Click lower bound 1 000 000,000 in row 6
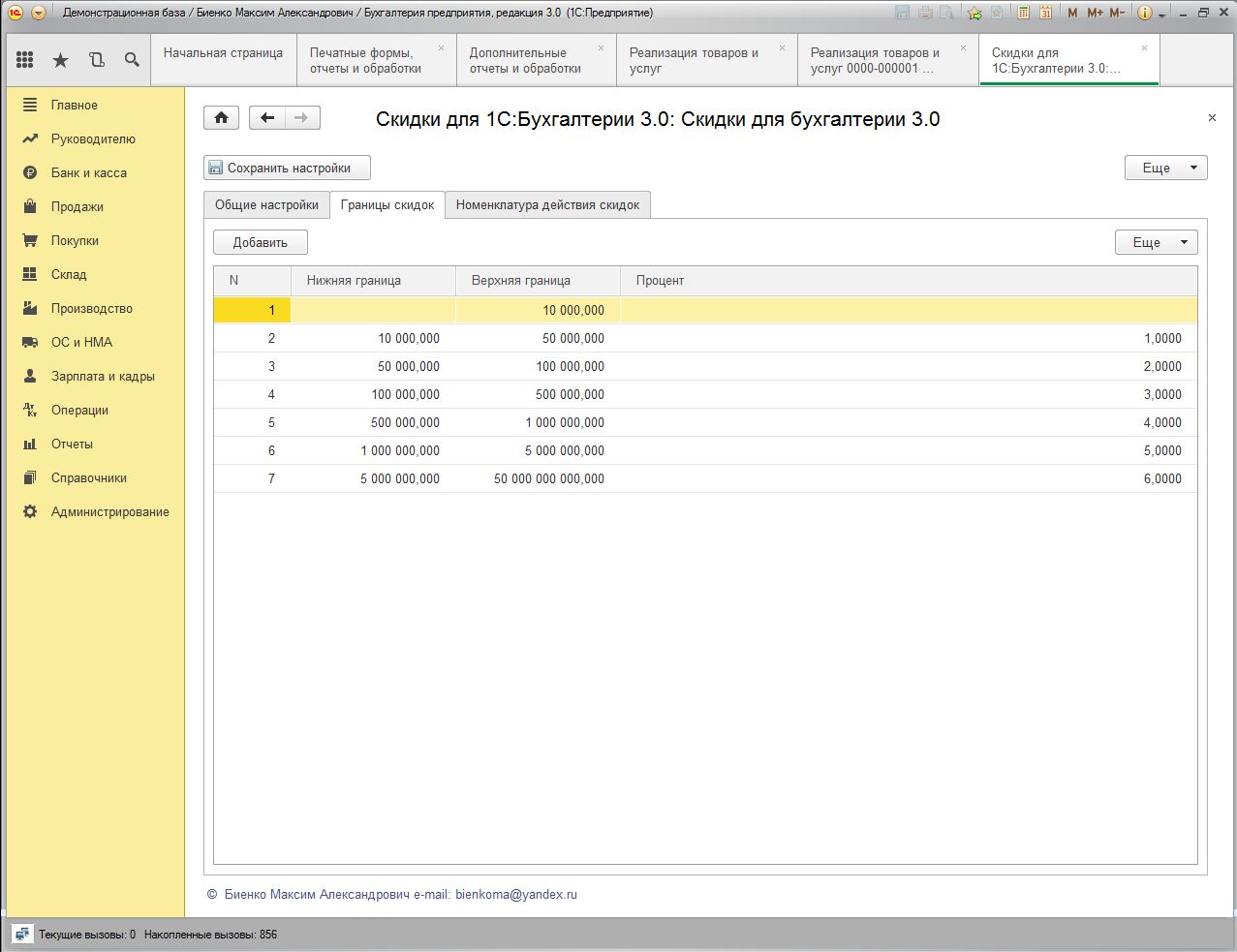The image size is (1237, 952). click(373, 450)
